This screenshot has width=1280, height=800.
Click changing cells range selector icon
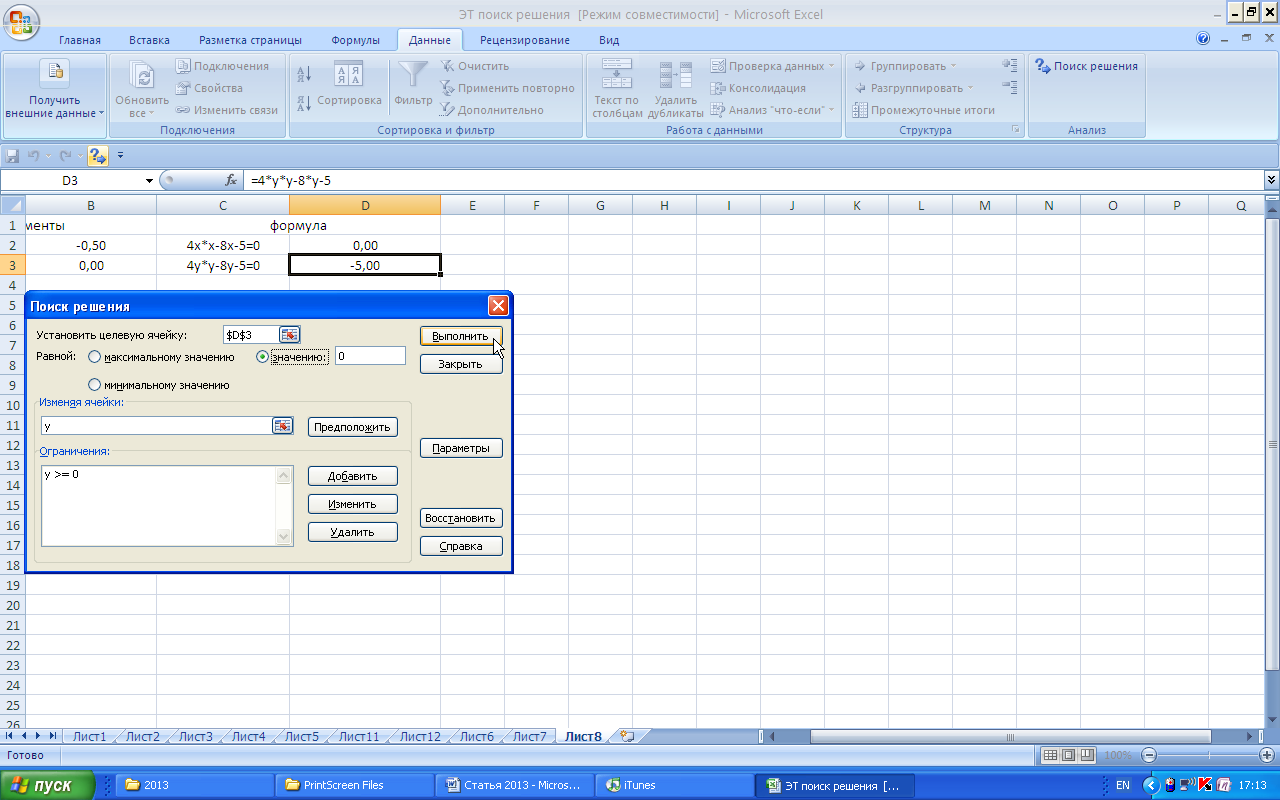point(282,426)
